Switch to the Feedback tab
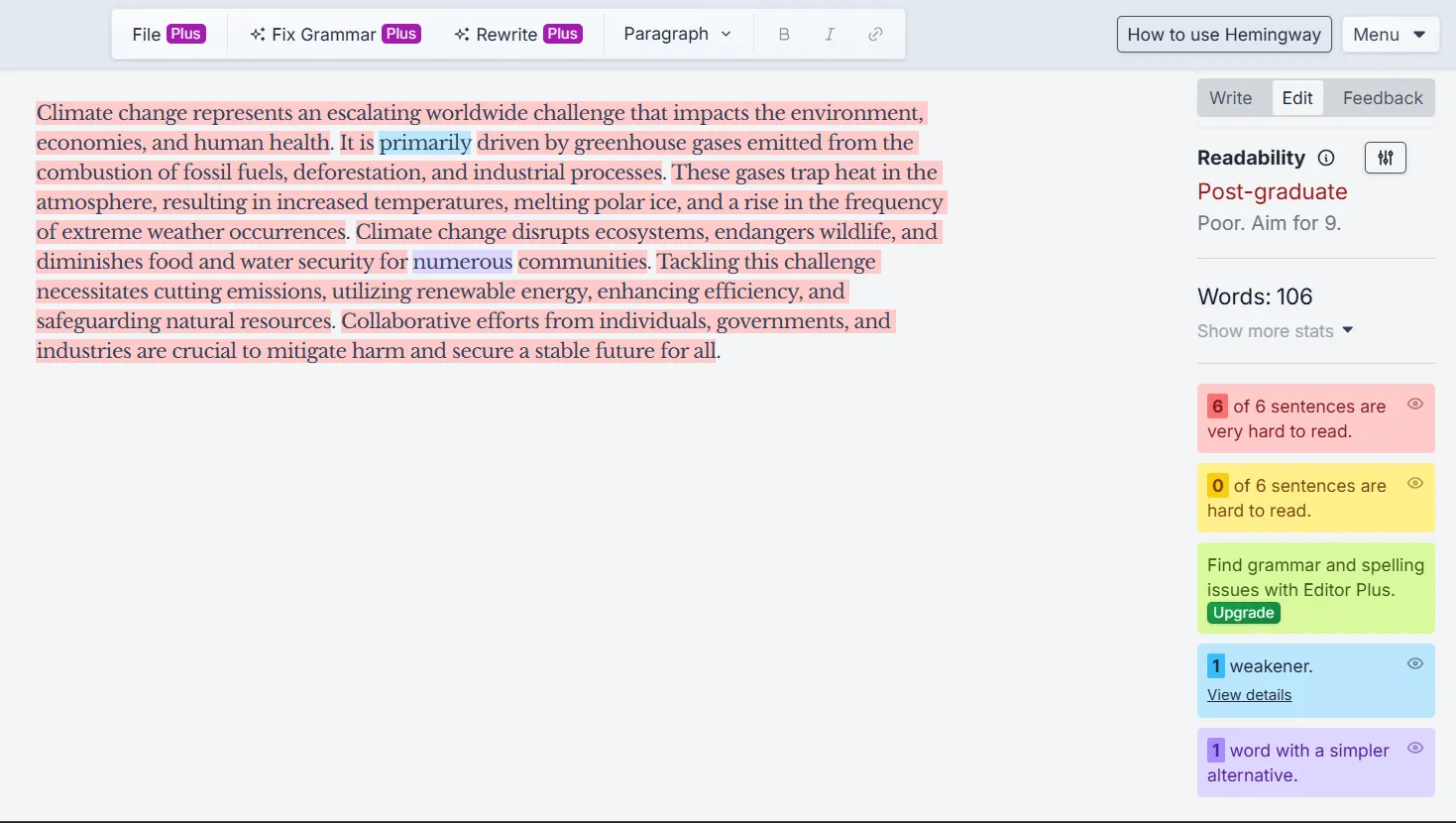The image size is (1456, 823). (x=1382, y=97)
